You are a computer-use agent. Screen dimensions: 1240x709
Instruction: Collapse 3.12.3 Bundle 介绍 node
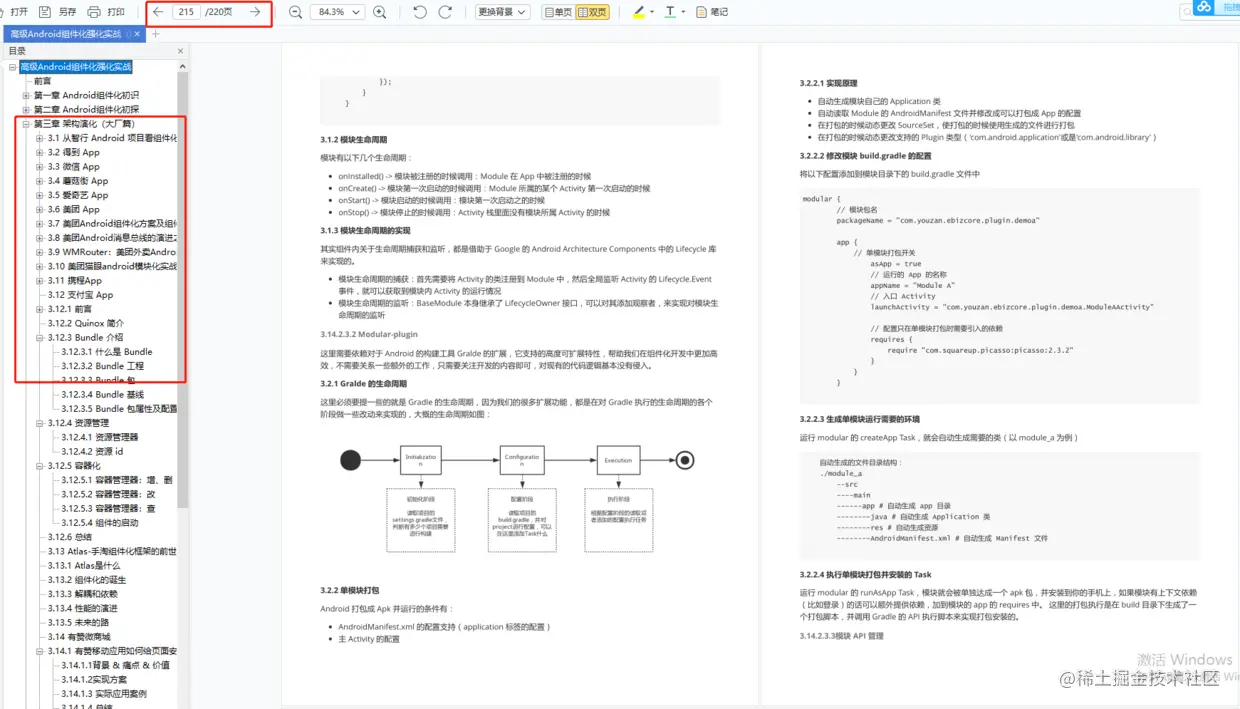point(40,338)
